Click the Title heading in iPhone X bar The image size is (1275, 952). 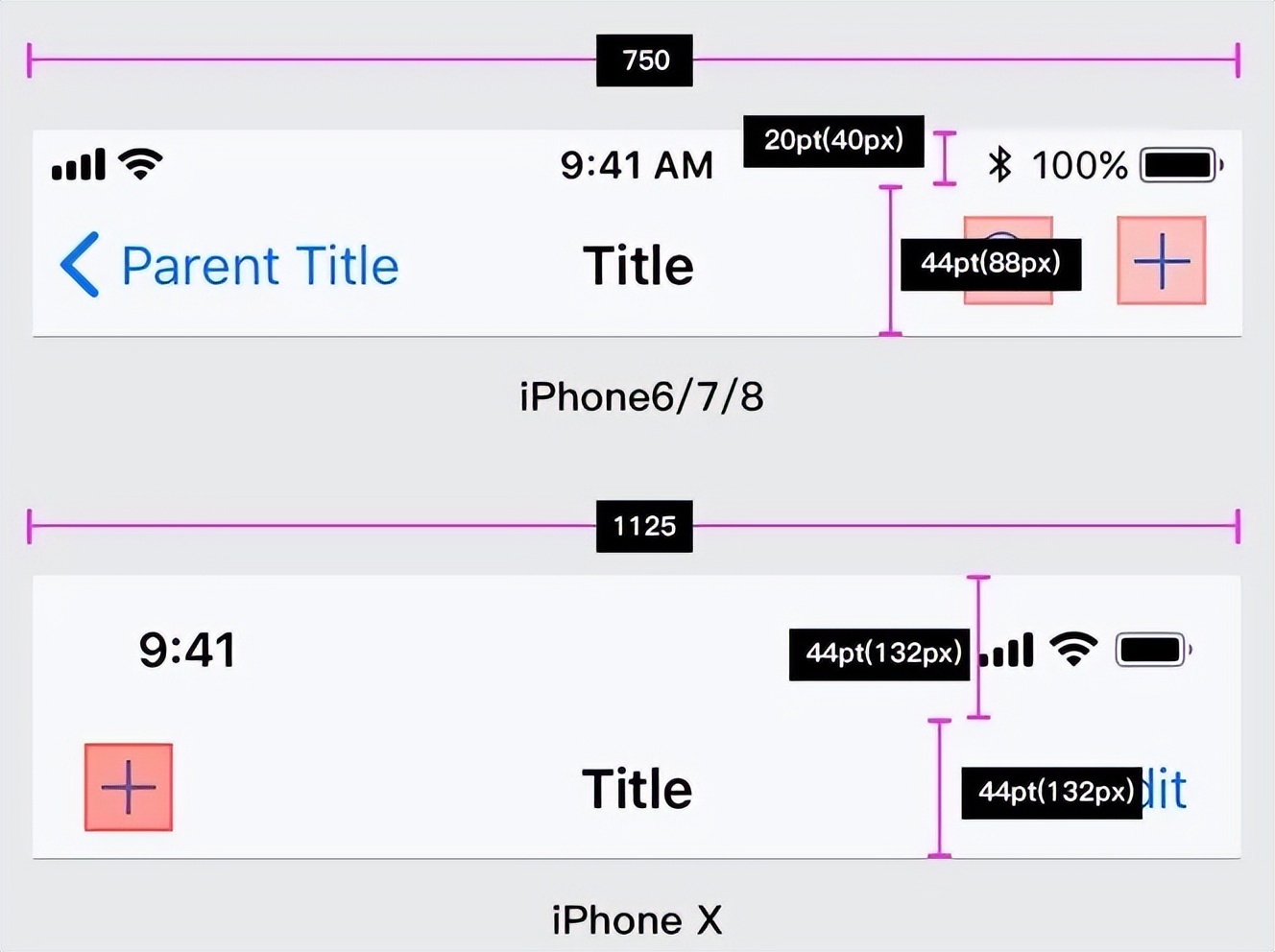[637, 789]
